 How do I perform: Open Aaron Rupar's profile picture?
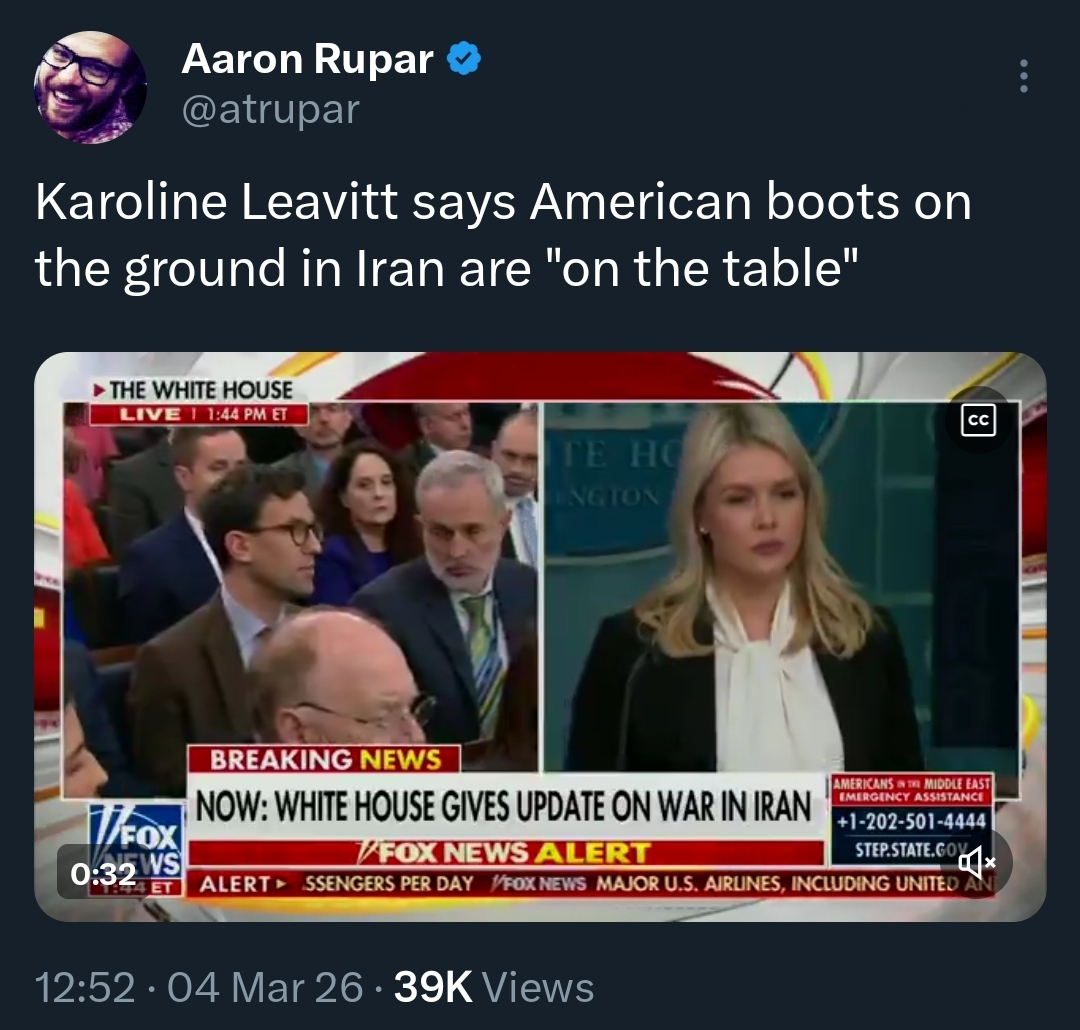90,87
